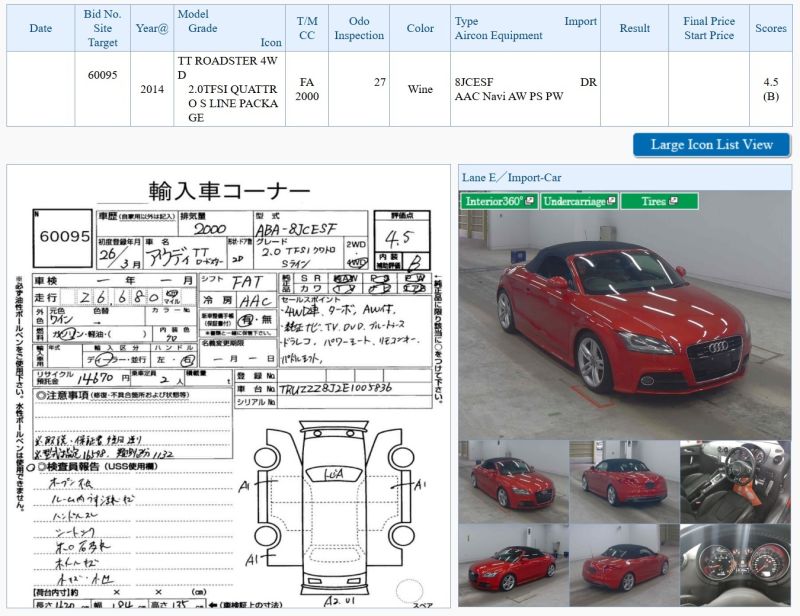Click external-link icon on Undercarriage button
The image size is (800, 616).
[x=611, y=201]
